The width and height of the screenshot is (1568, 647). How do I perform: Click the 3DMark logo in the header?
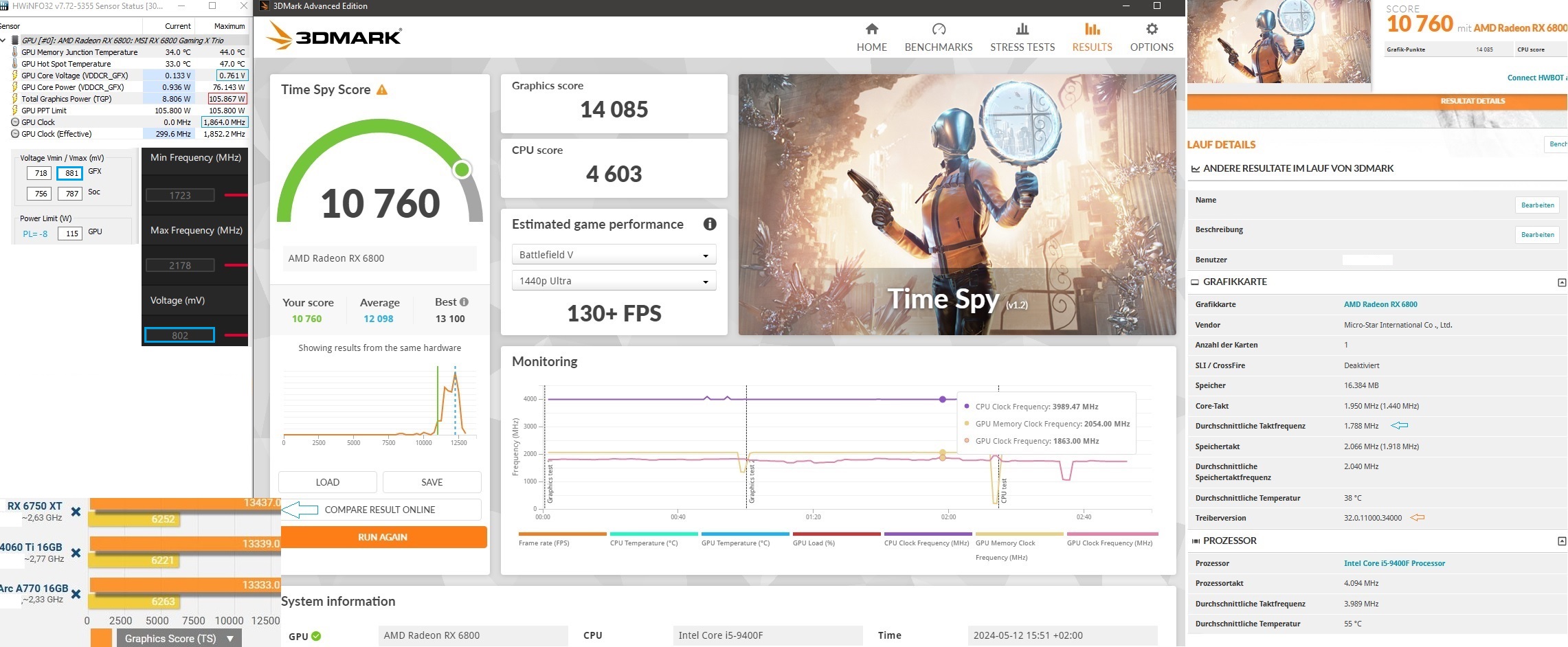click(334, 36)
